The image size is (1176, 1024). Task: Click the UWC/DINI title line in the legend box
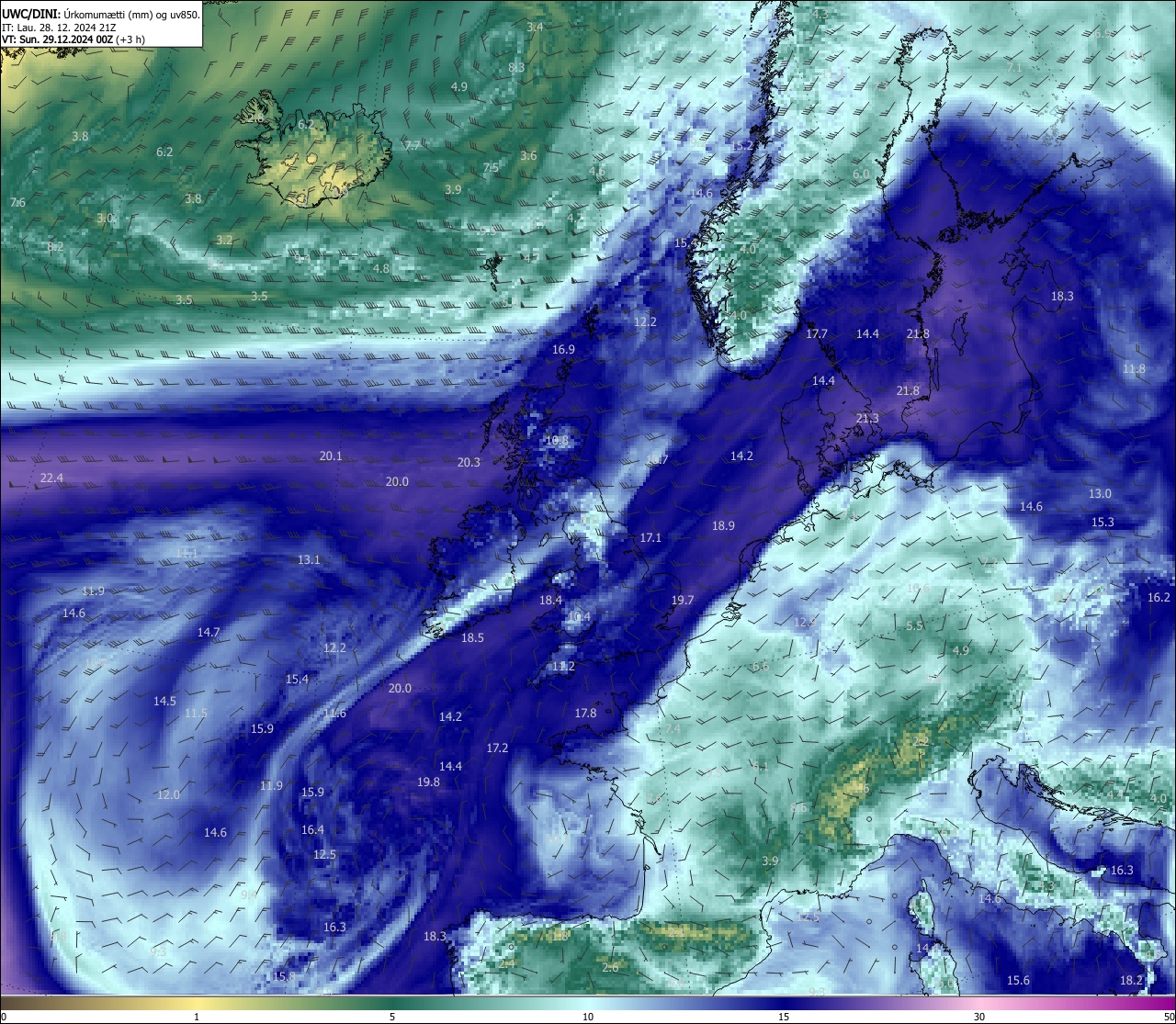(101, 15)
